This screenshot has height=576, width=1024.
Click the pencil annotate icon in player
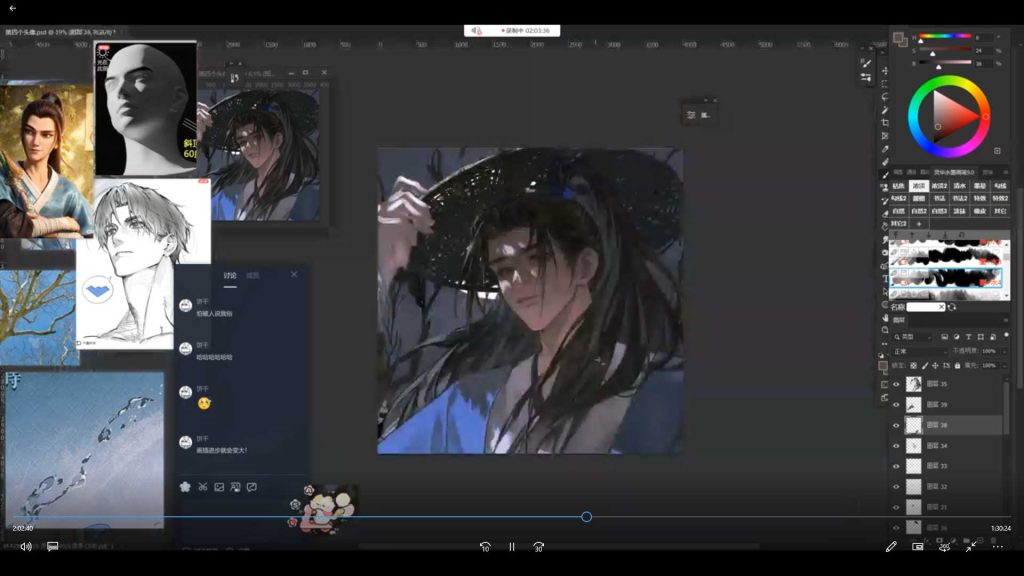pyautogui.click(x=891, y=547)
